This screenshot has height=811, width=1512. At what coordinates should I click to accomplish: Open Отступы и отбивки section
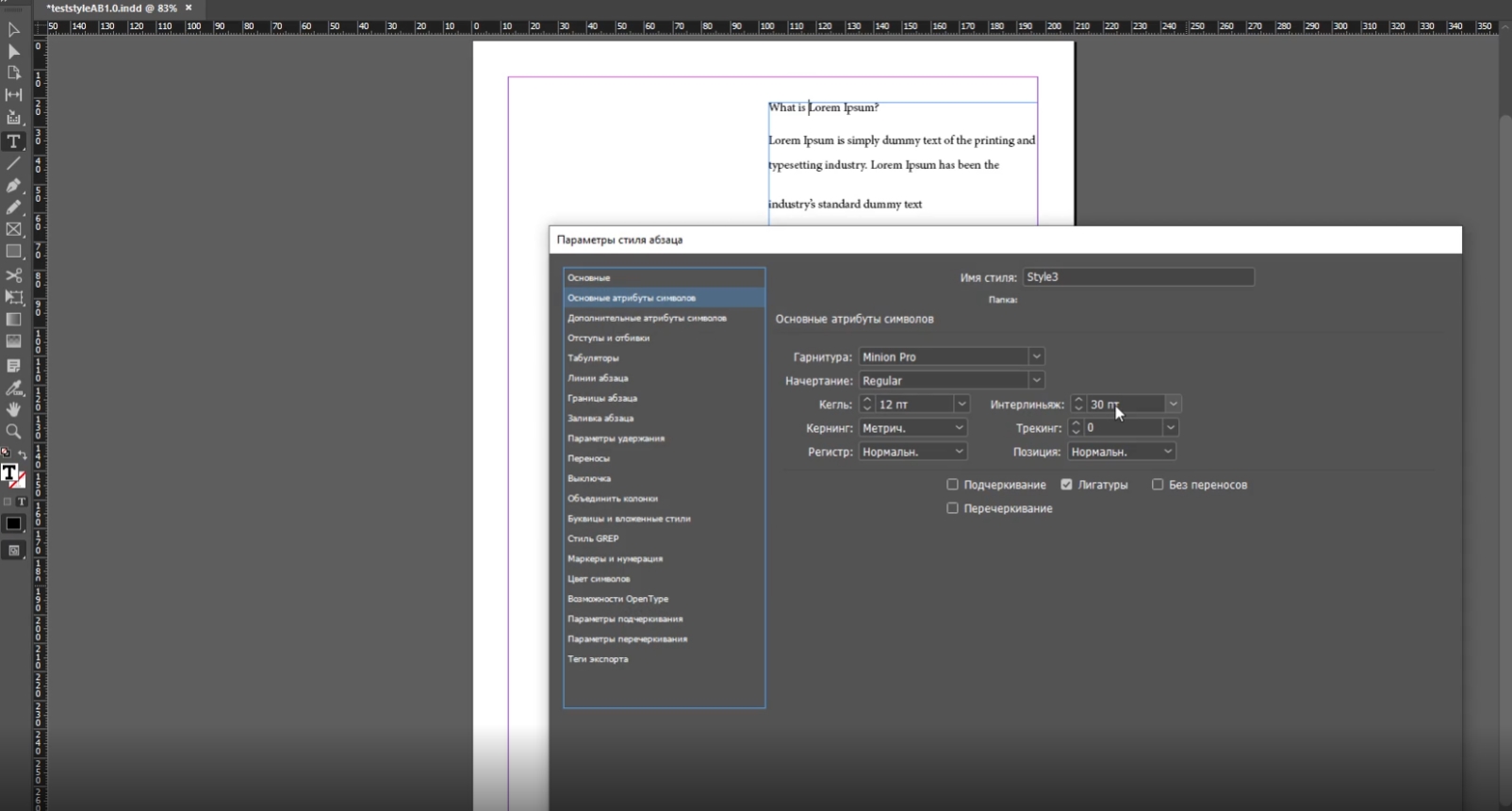tap(608, 338)
